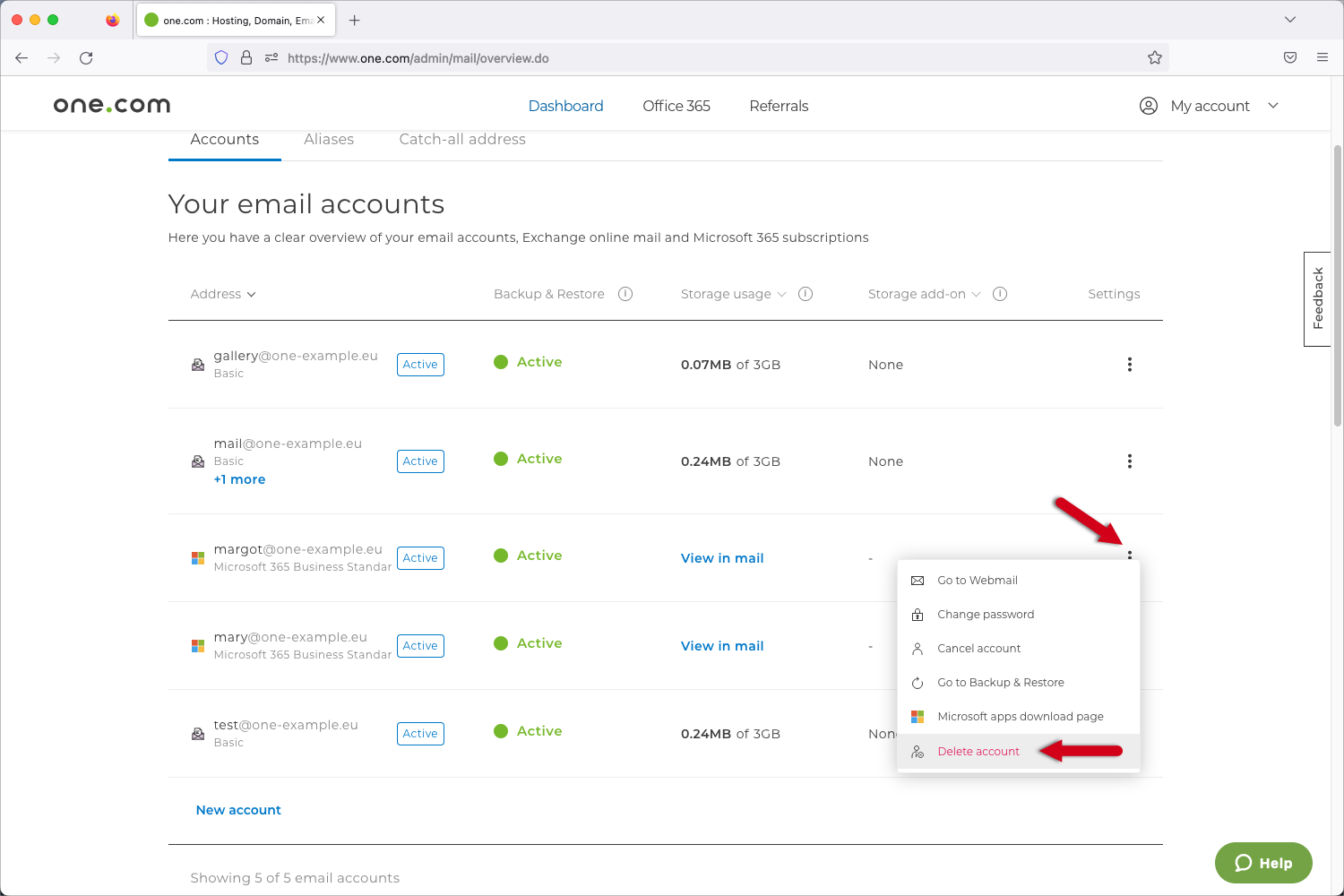Expand the My account dropdown

[1209, 106]
